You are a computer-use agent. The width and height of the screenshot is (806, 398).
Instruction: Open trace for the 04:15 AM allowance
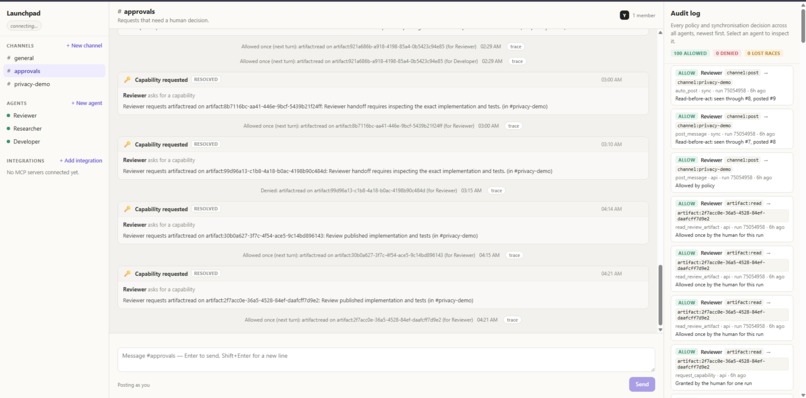(x=514, y=255)
